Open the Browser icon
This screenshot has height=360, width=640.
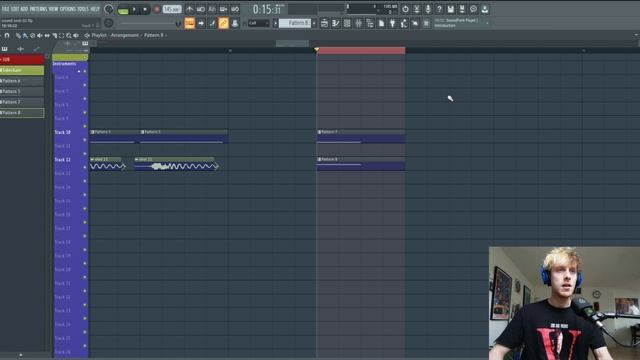[x=370, y=23]
